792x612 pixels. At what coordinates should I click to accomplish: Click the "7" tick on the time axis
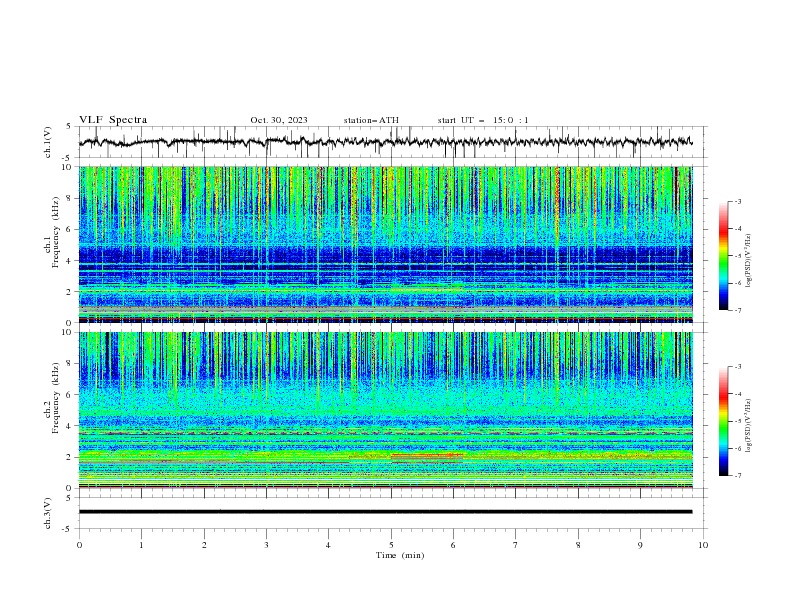[x=516, y=545]
